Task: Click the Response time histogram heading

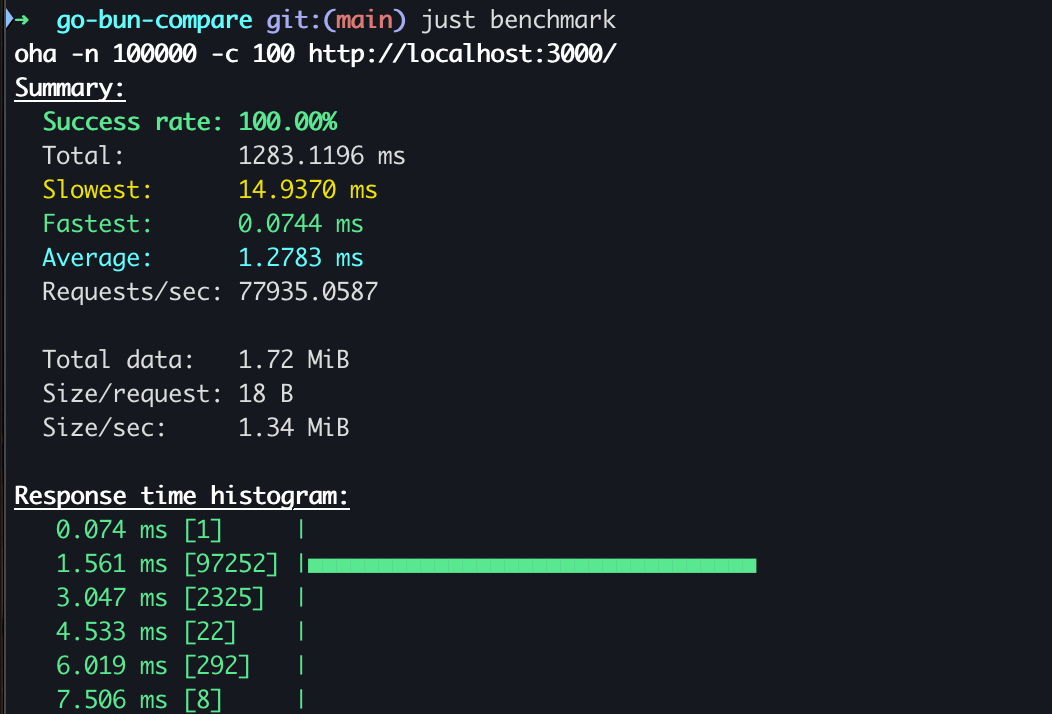Action: point(181,495)
